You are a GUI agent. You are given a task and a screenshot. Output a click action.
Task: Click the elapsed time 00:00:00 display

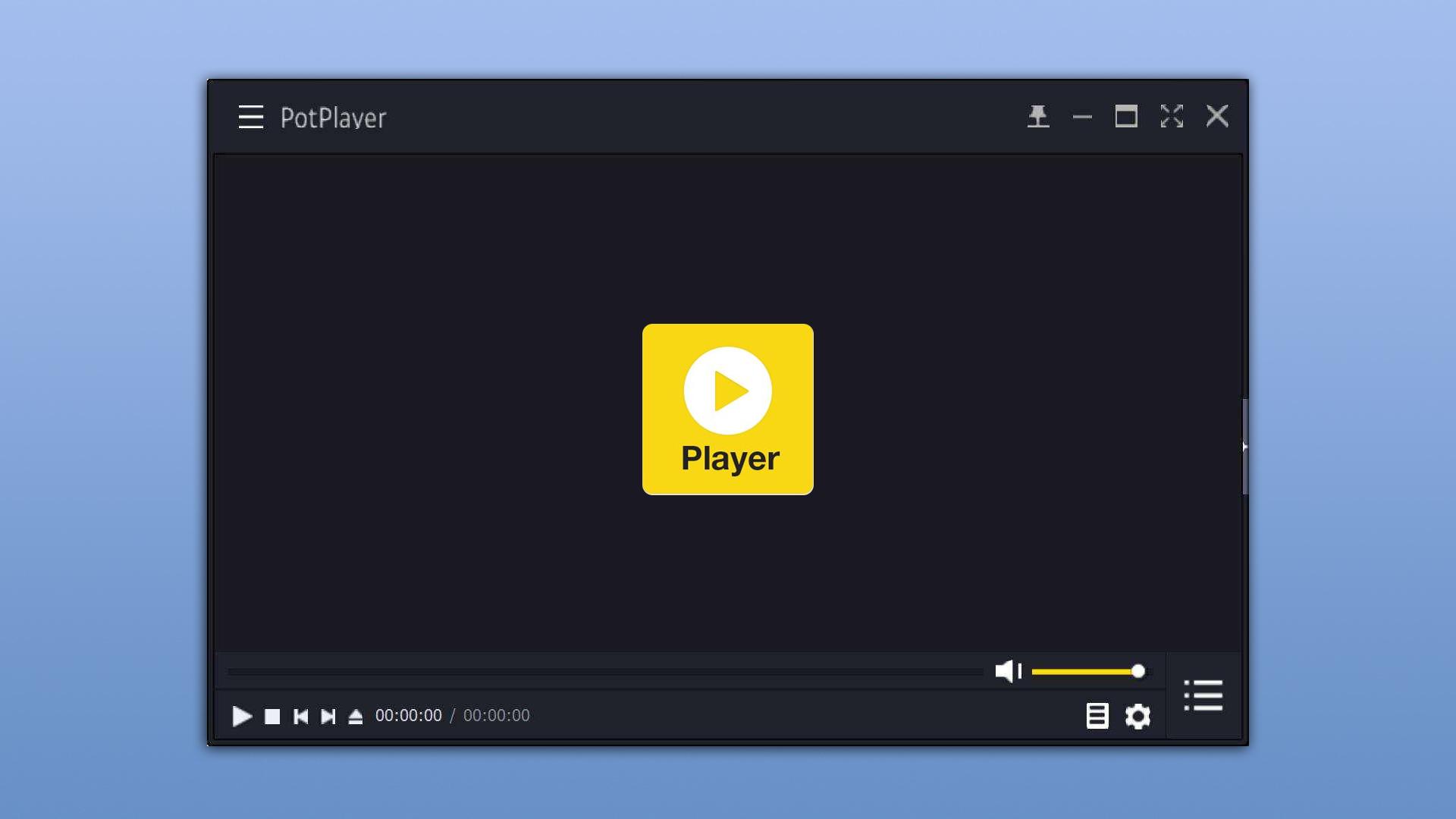[408, 716]
